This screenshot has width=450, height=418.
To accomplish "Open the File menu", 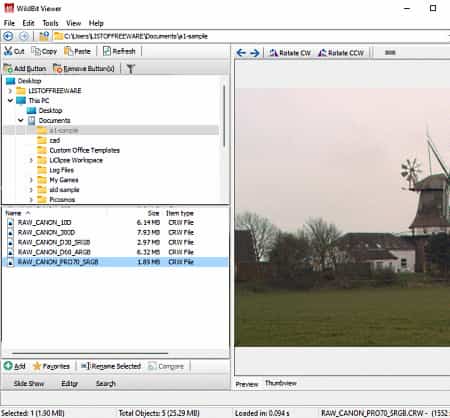I will click(x=9, y=23).
